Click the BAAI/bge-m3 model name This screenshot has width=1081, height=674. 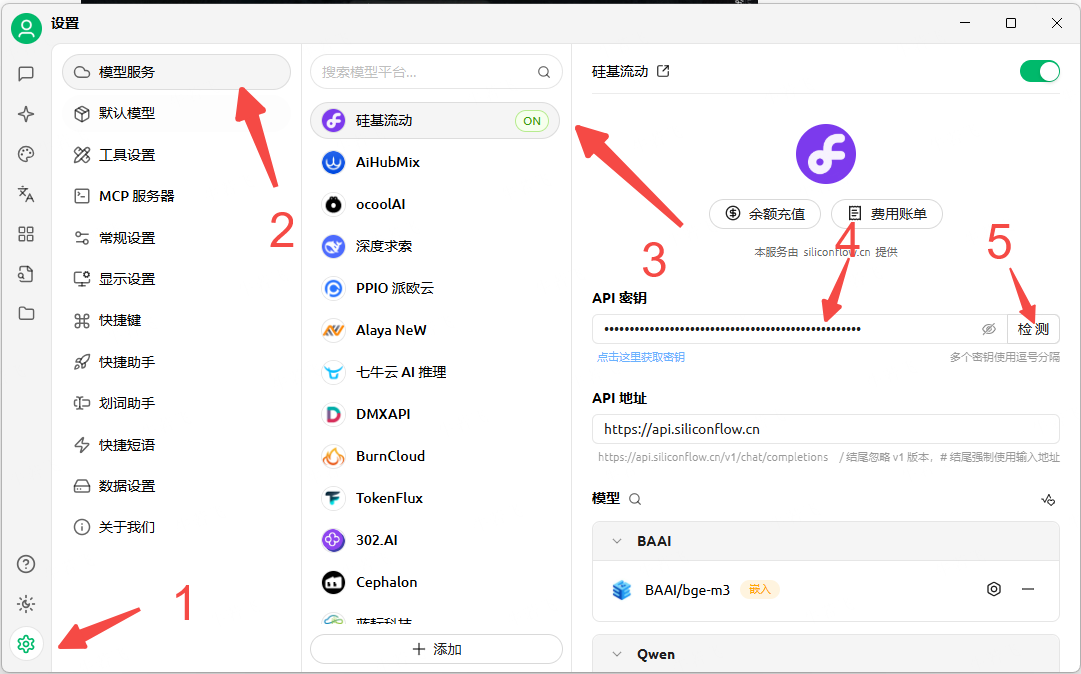point(687,590)
